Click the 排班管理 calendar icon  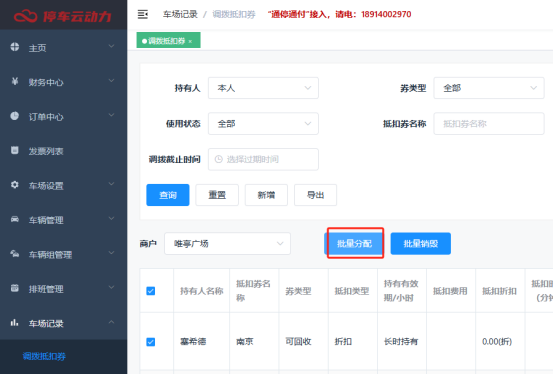point(14,288)
